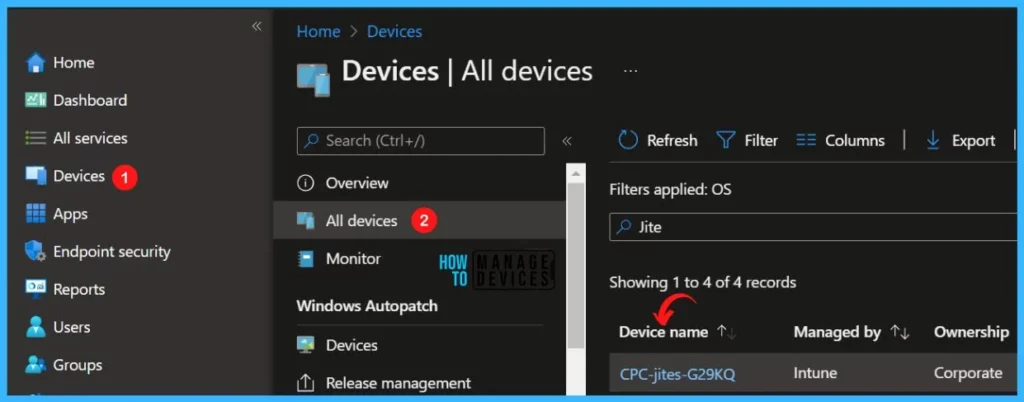Click the Home breadcrumb link
This screenshot has width=1024, height=402.
click(x=317, y=31)
